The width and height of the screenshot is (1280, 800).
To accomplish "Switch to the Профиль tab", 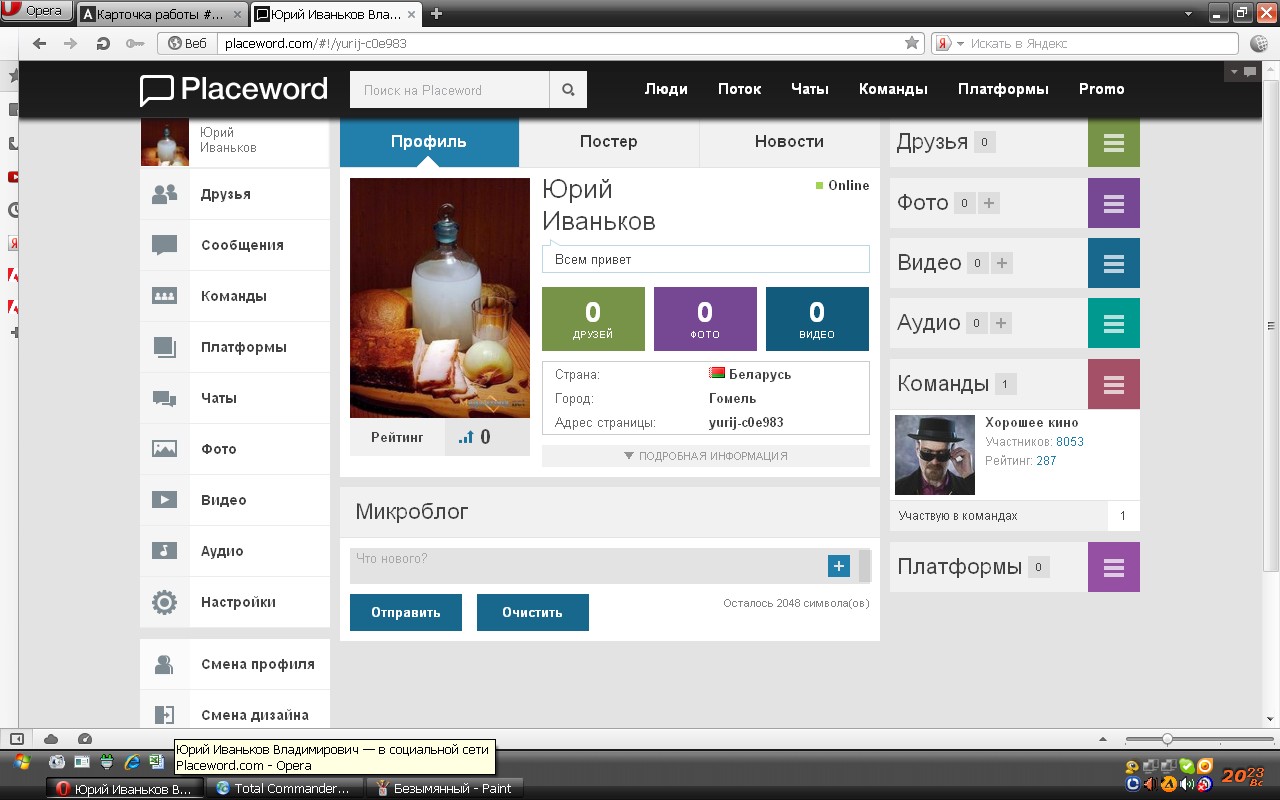I will (429, 142).
